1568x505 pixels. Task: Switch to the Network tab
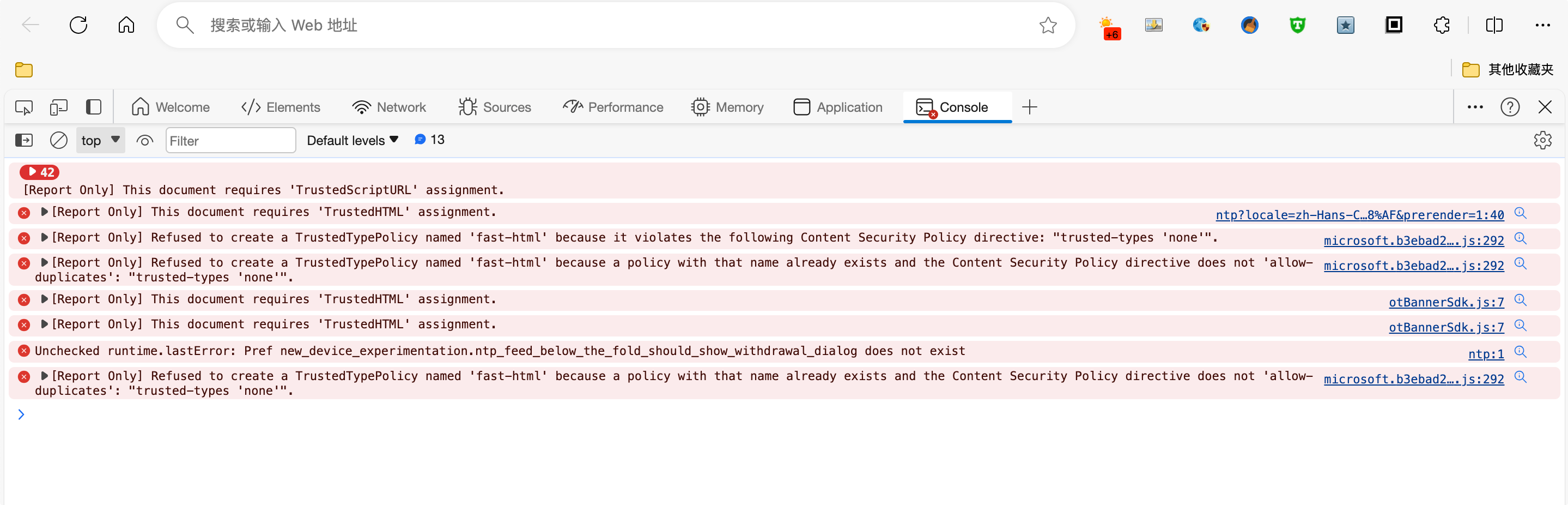tap(389, 106)
